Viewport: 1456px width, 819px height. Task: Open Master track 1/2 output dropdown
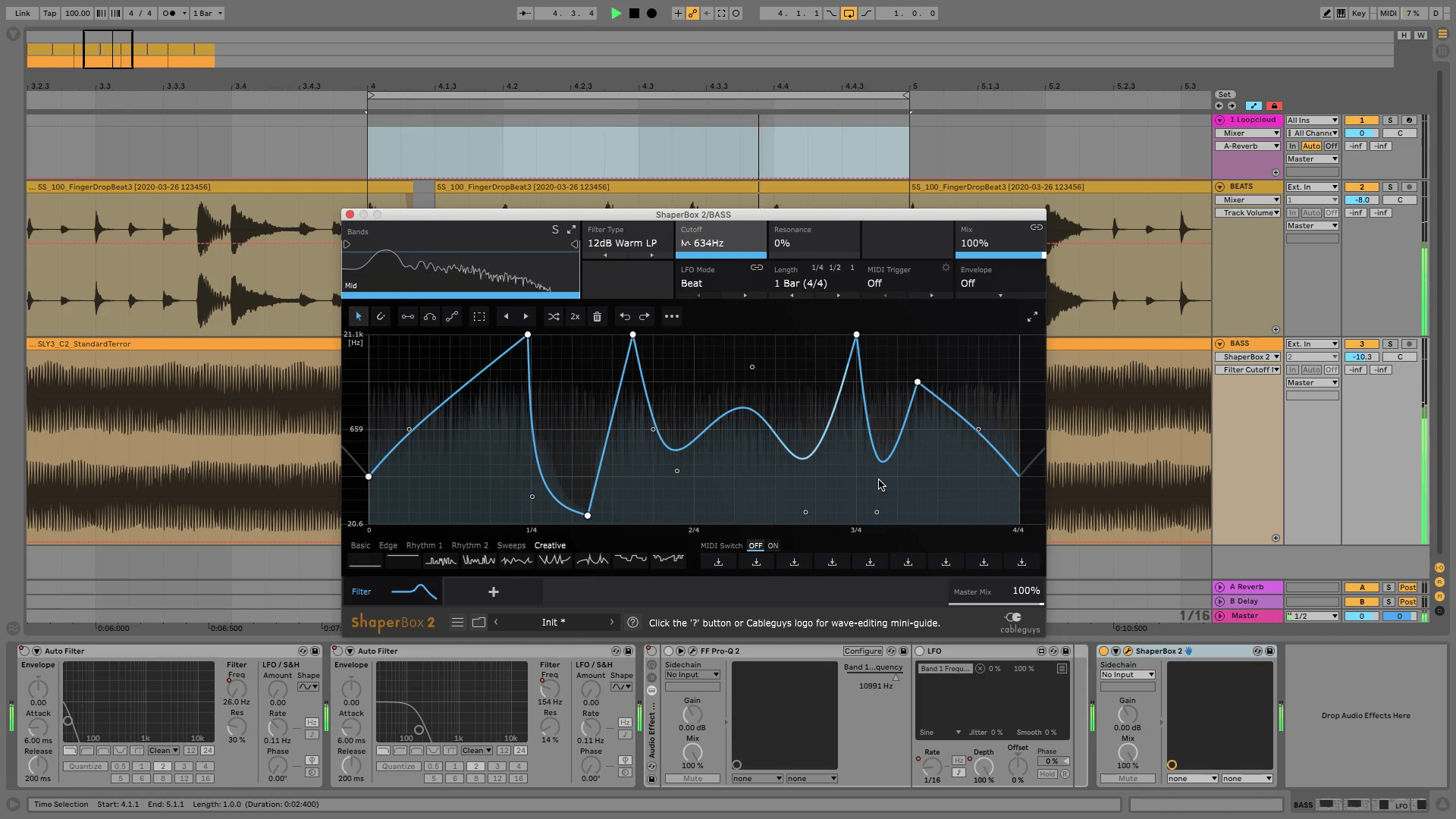1313,617
